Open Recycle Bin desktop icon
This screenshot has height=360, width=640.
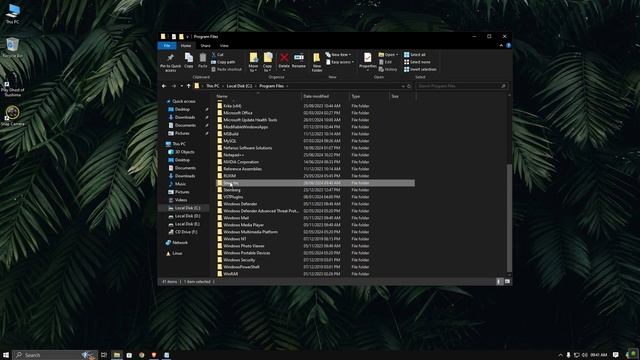coord(12,47)
